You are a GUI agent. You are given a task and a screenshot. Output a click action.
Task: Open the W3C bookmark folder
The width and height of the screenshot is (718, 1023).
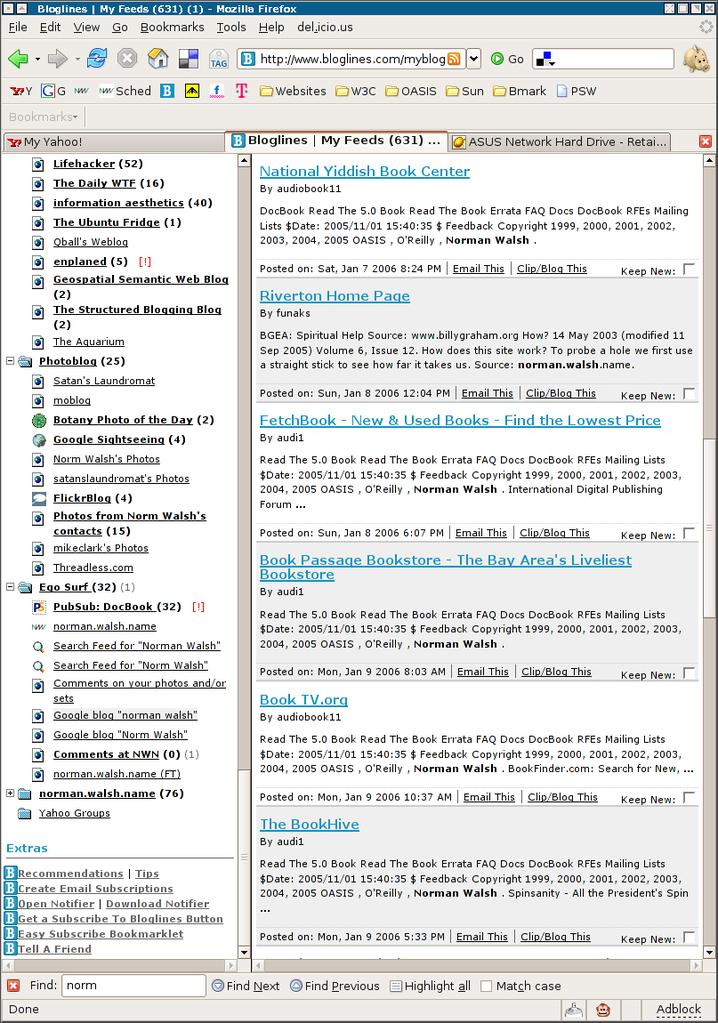point(355,91)
